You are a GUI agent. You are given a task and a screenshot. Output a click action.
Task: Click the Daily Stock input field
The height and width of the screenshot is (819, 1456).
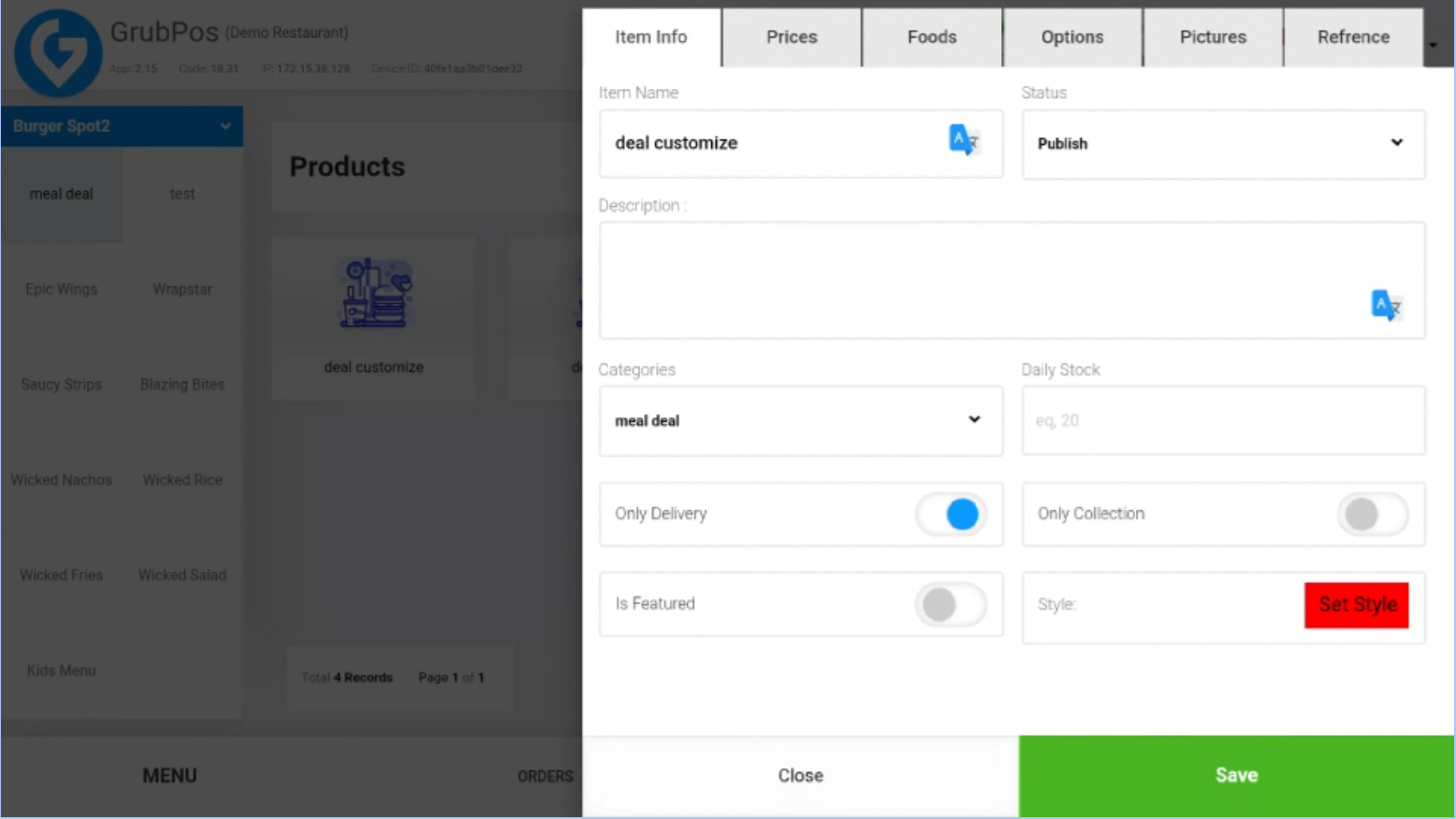click(x=1223, y=421)
